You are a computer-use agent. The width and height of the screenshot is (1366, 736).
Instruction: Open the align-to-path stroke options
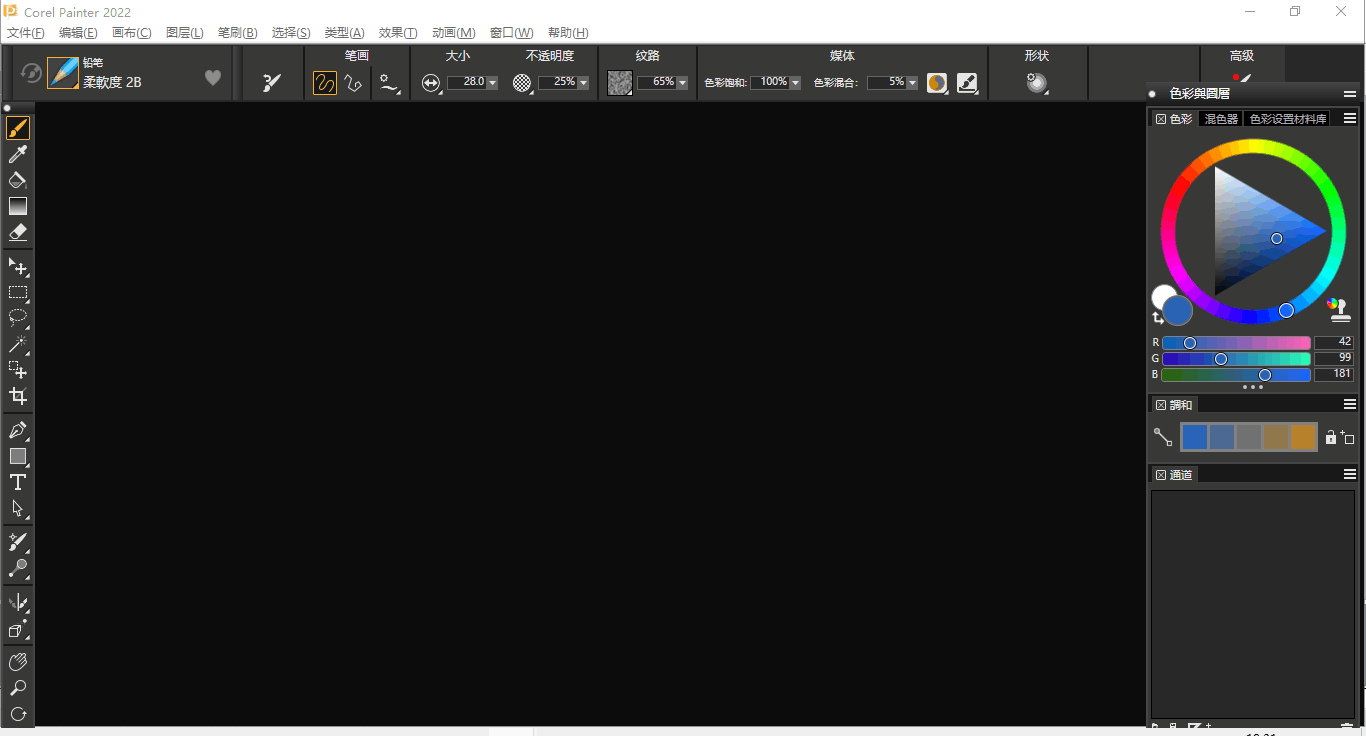pos(390,83)
